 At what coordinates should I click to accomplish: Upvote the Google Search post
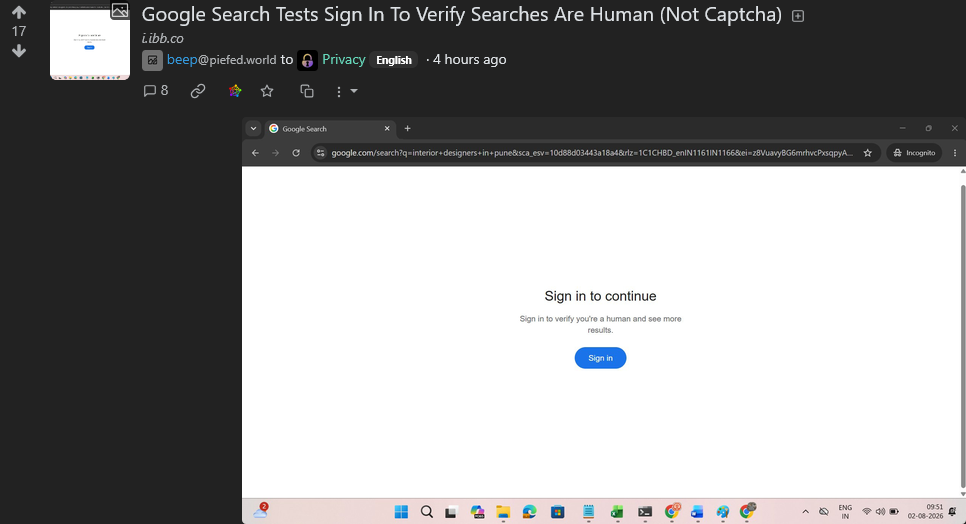(x=18, y=12)
